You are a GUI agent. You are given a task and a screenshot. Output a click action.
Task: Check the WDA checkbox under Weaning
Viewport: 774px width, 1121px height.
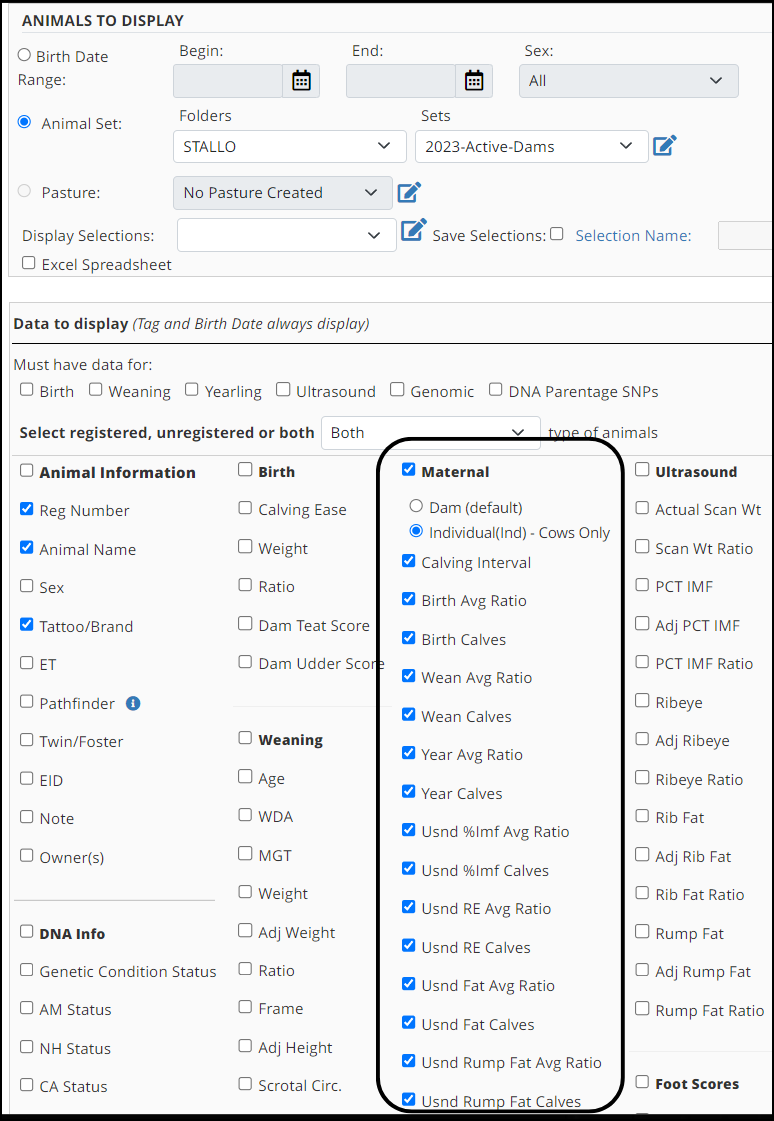tap(245, 814)
